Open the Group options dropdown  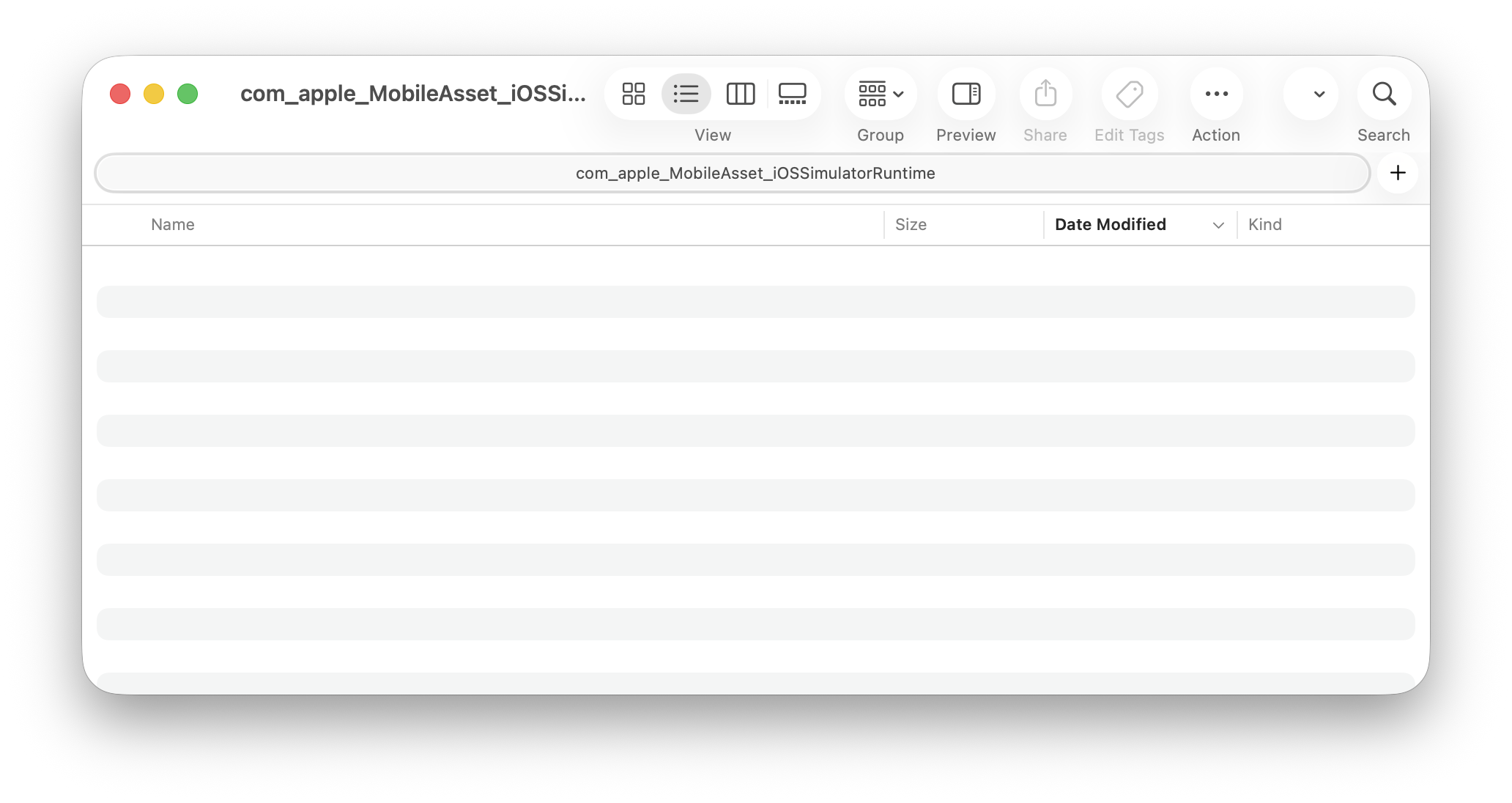tap(881, 94)
